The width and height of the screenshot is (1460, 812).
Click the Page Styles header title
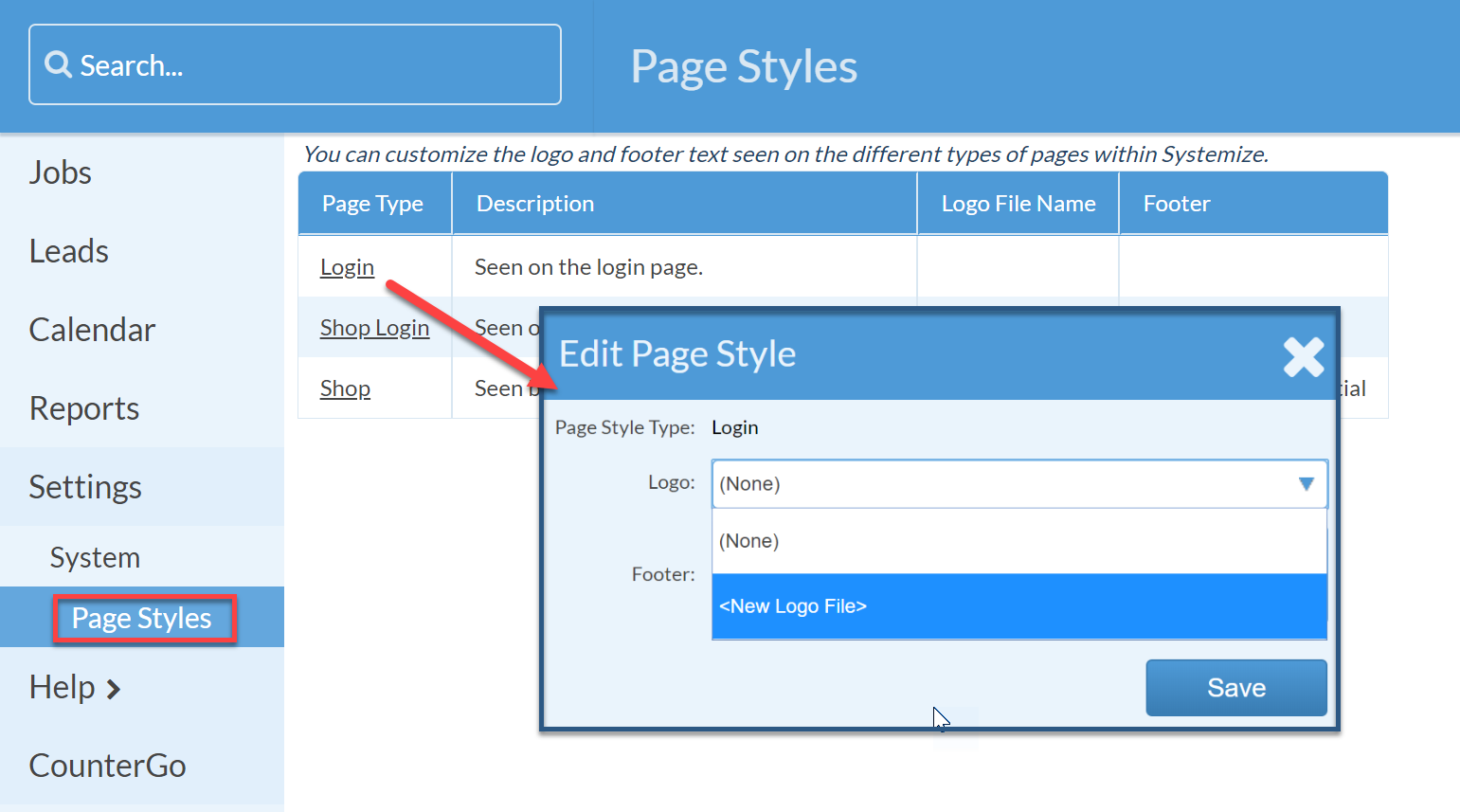click(743, 65)
